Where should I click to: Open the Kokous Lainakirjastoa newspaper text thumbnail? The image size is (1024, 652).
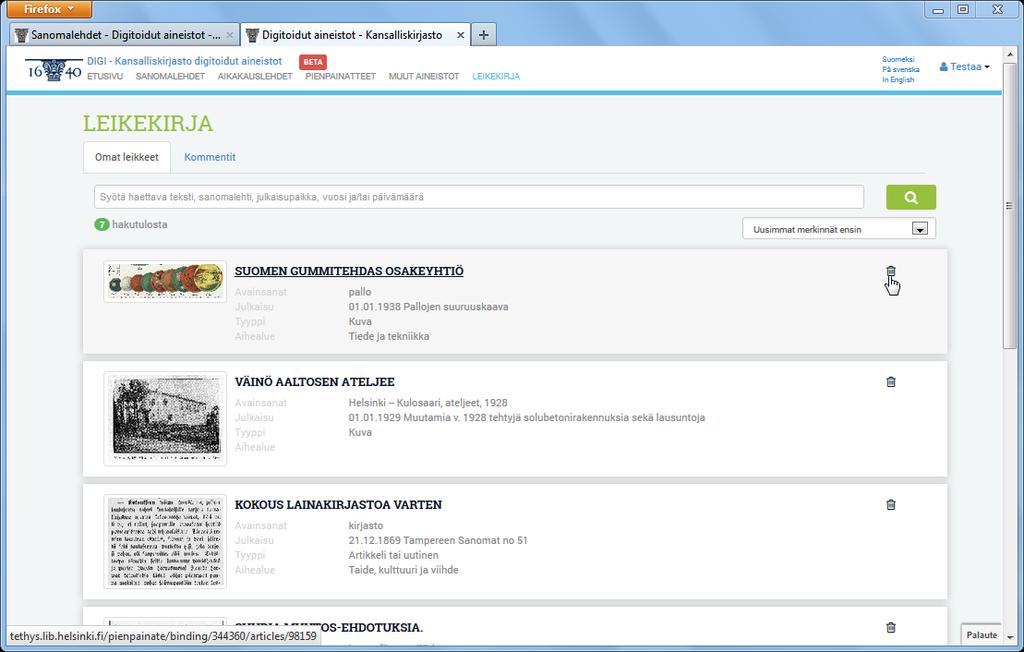coord(165,542)
